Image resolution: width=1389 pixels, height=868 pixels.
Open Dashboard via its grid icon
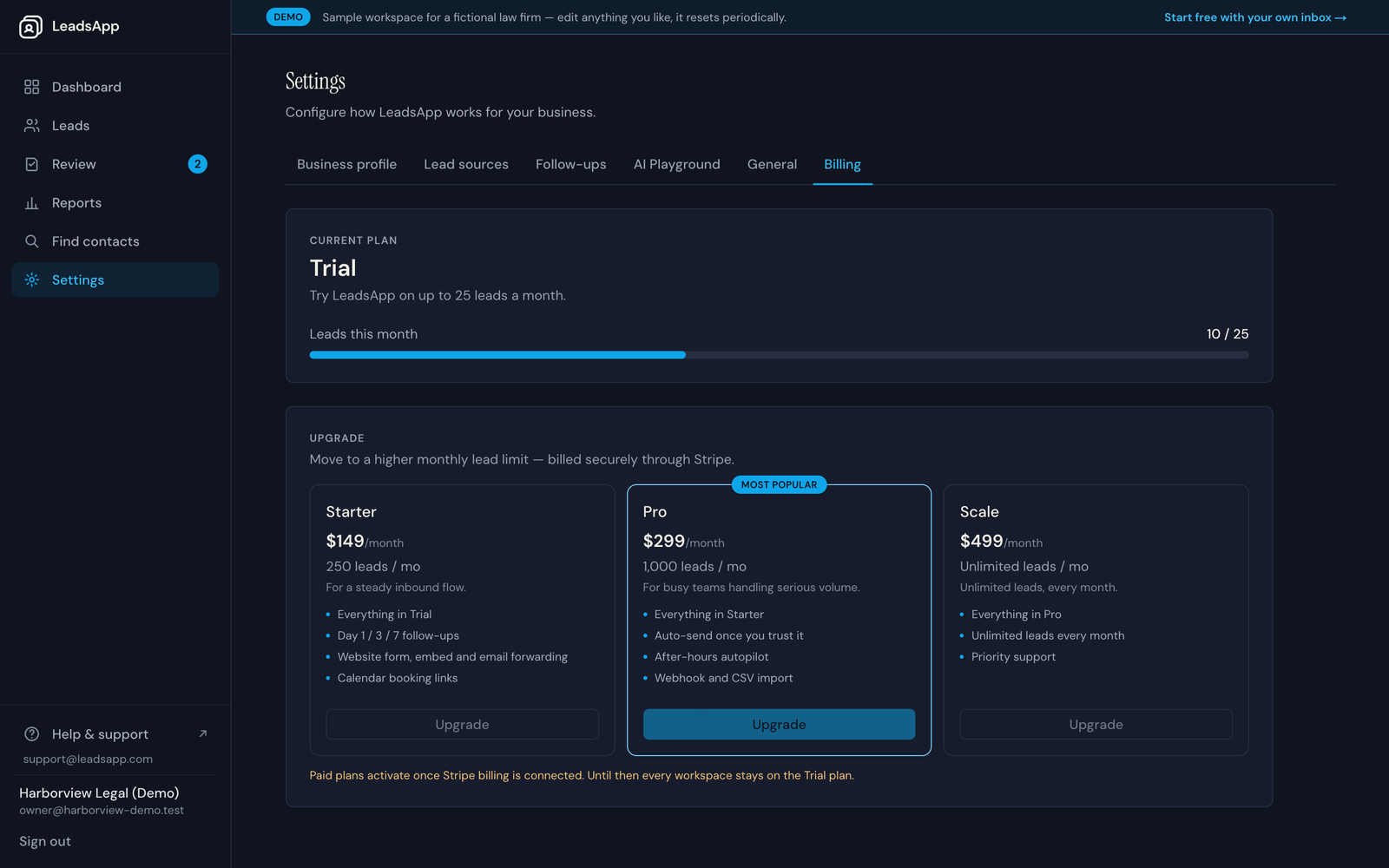[x=32, y=87]
